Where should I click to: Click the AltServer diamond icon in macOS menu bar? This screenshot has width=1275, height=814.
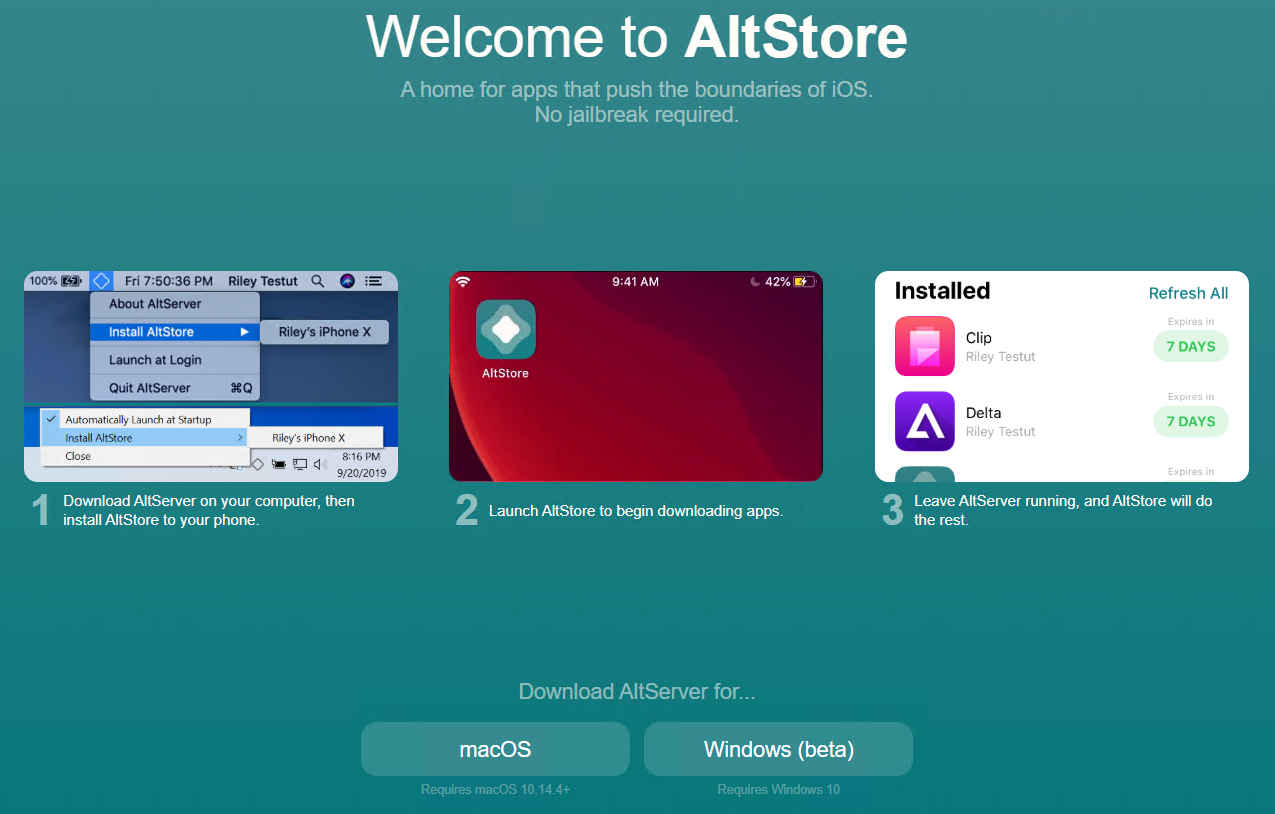pos(101,281)
